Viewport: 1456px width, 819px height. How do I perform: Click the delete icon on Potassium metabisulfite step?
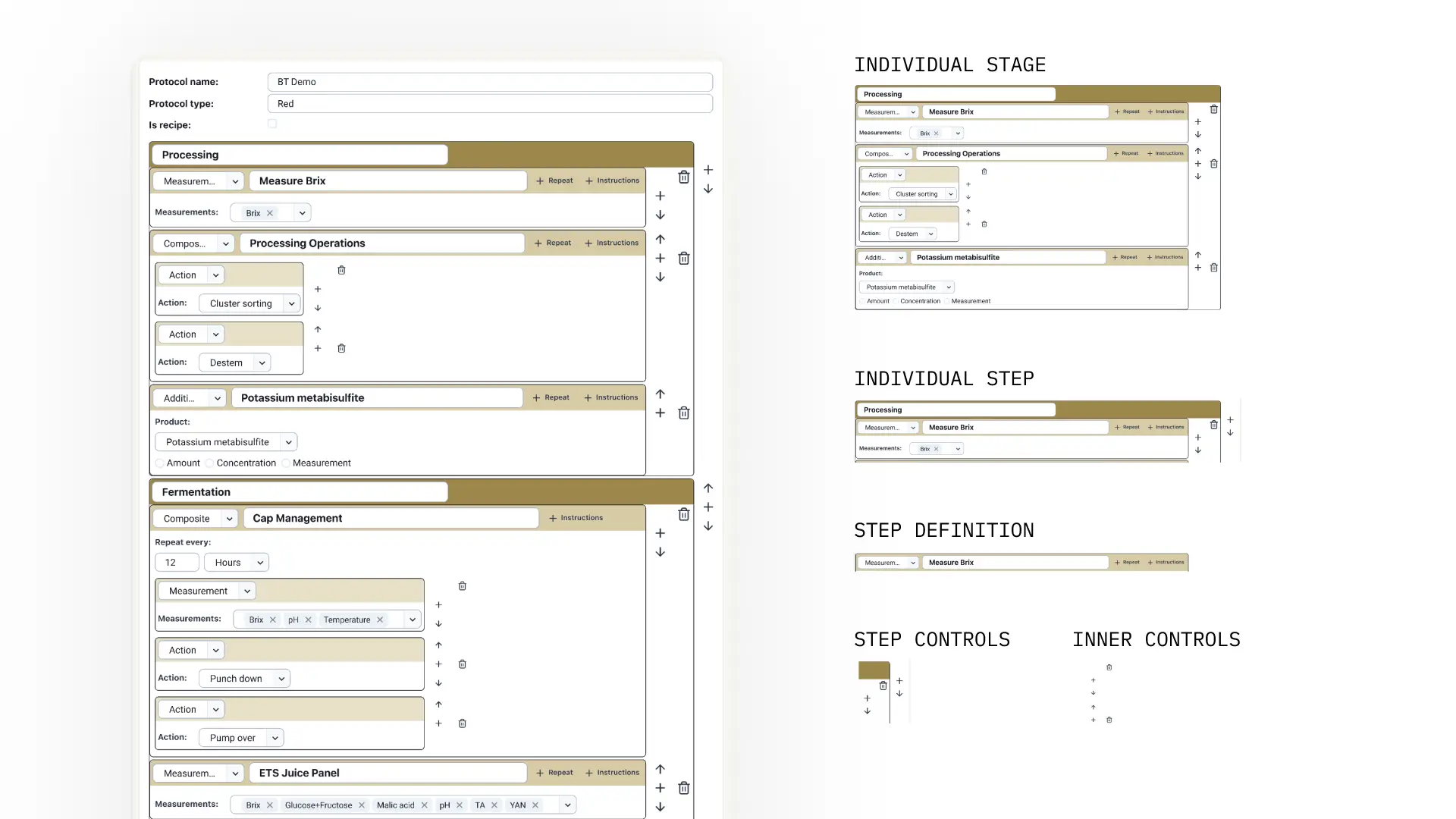click(x=684, y=413)
